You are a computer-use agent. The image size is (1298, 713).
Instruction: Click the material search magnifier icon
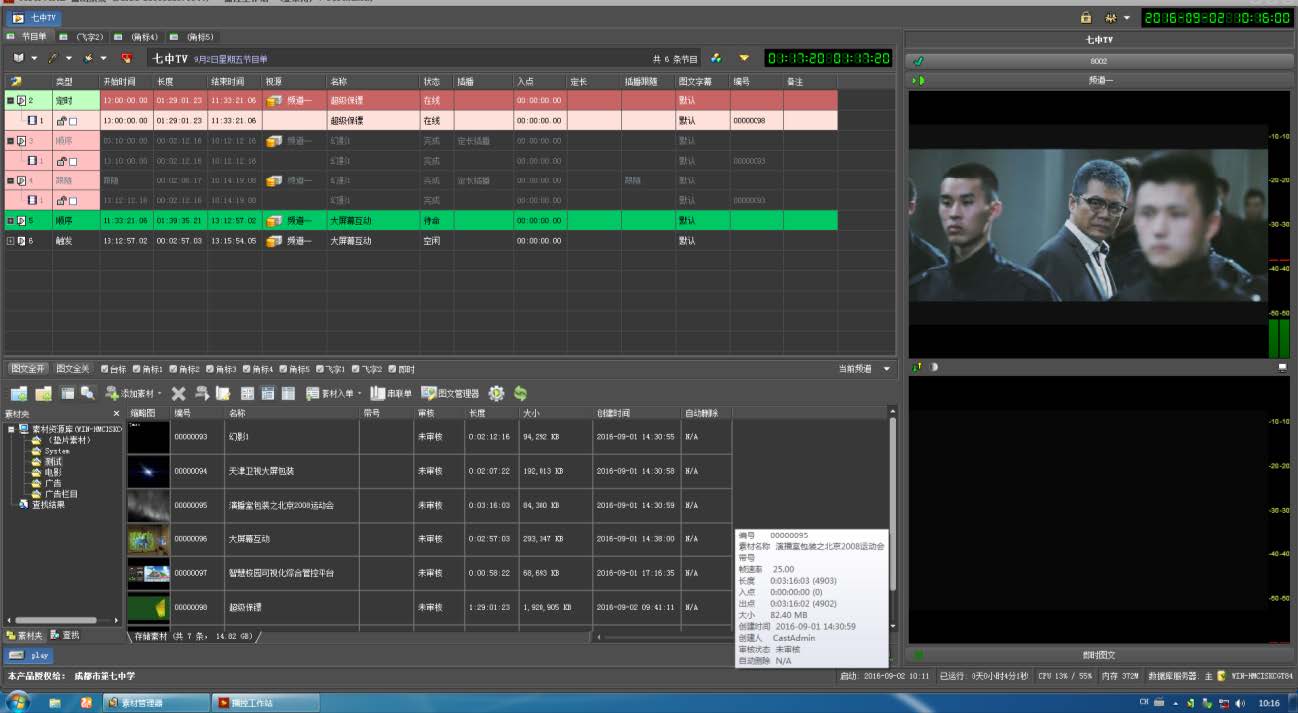point(88,394)
